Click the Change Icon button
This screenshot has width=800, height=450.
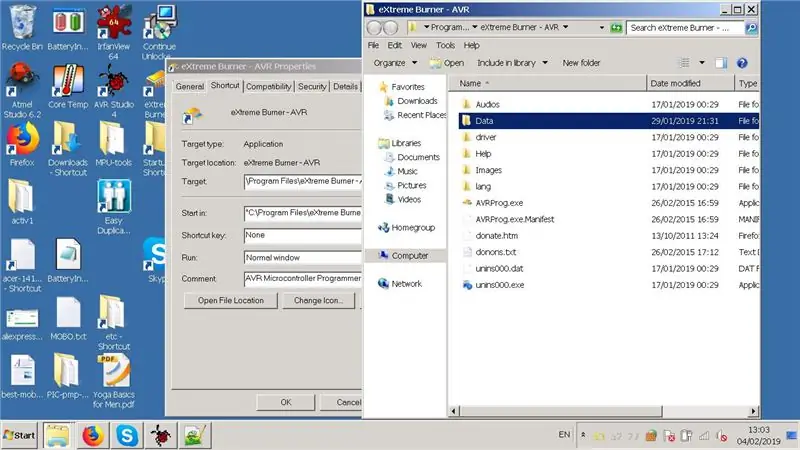pyautogui.click(x=318, y=301)
